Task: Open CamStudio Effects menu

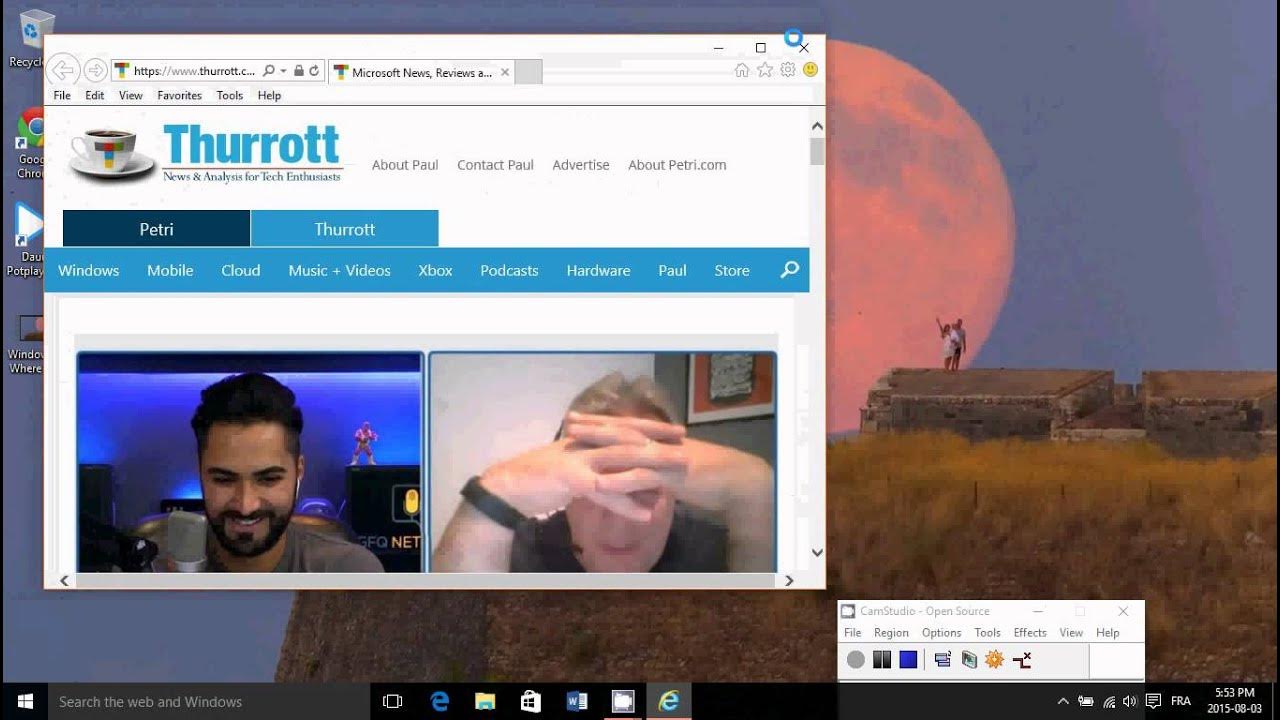Action: (x=1030, y=633)
